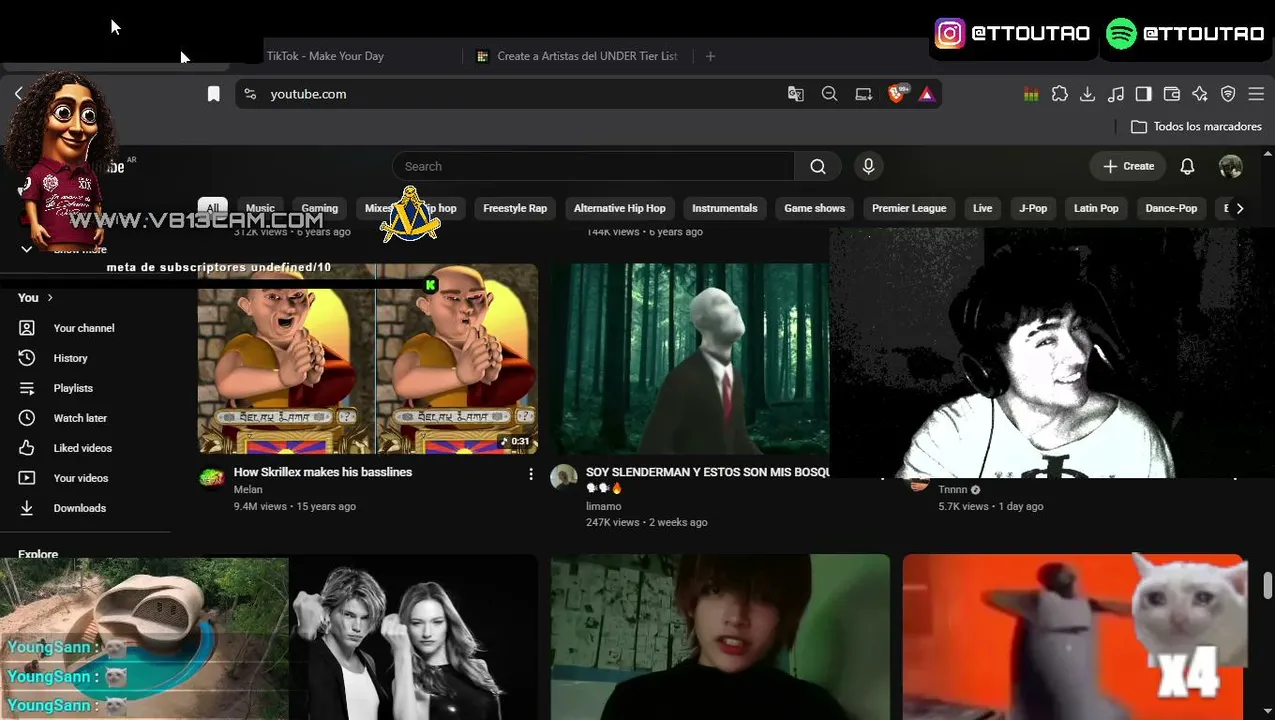Select the Premier League chip
1275x720 pixels.
pyautogui.click(x=909, y=208)
